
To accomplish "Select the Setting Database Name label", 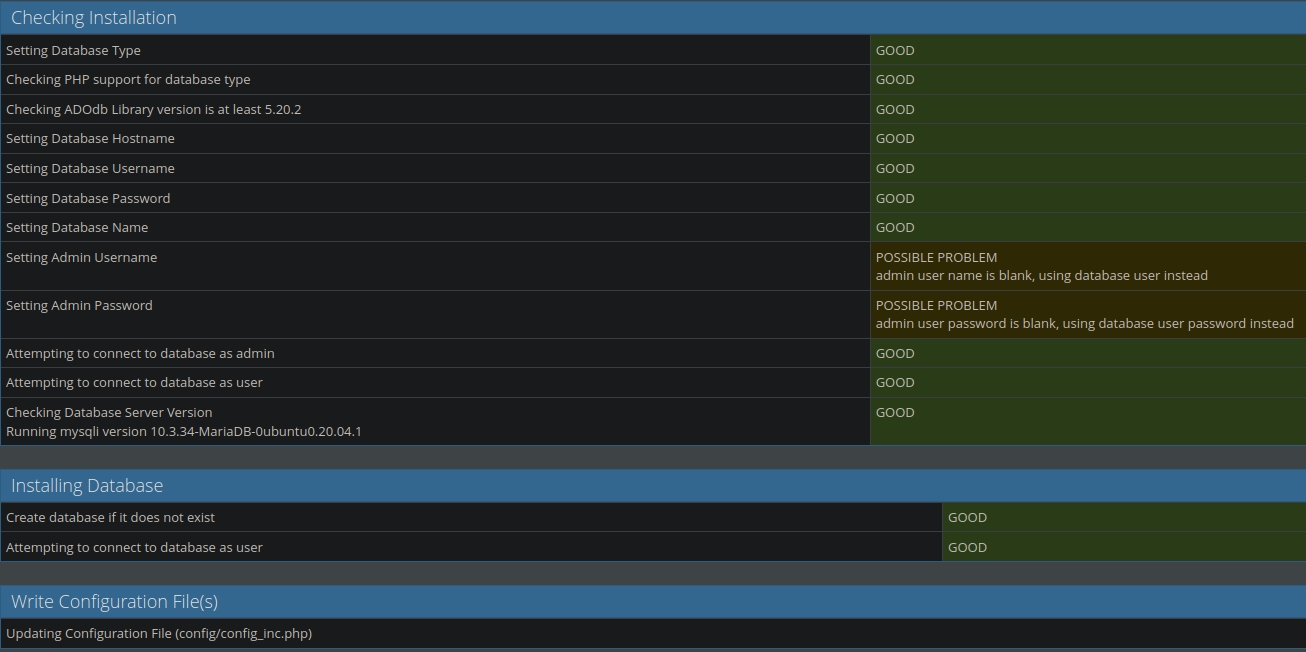I will point(77,228).
